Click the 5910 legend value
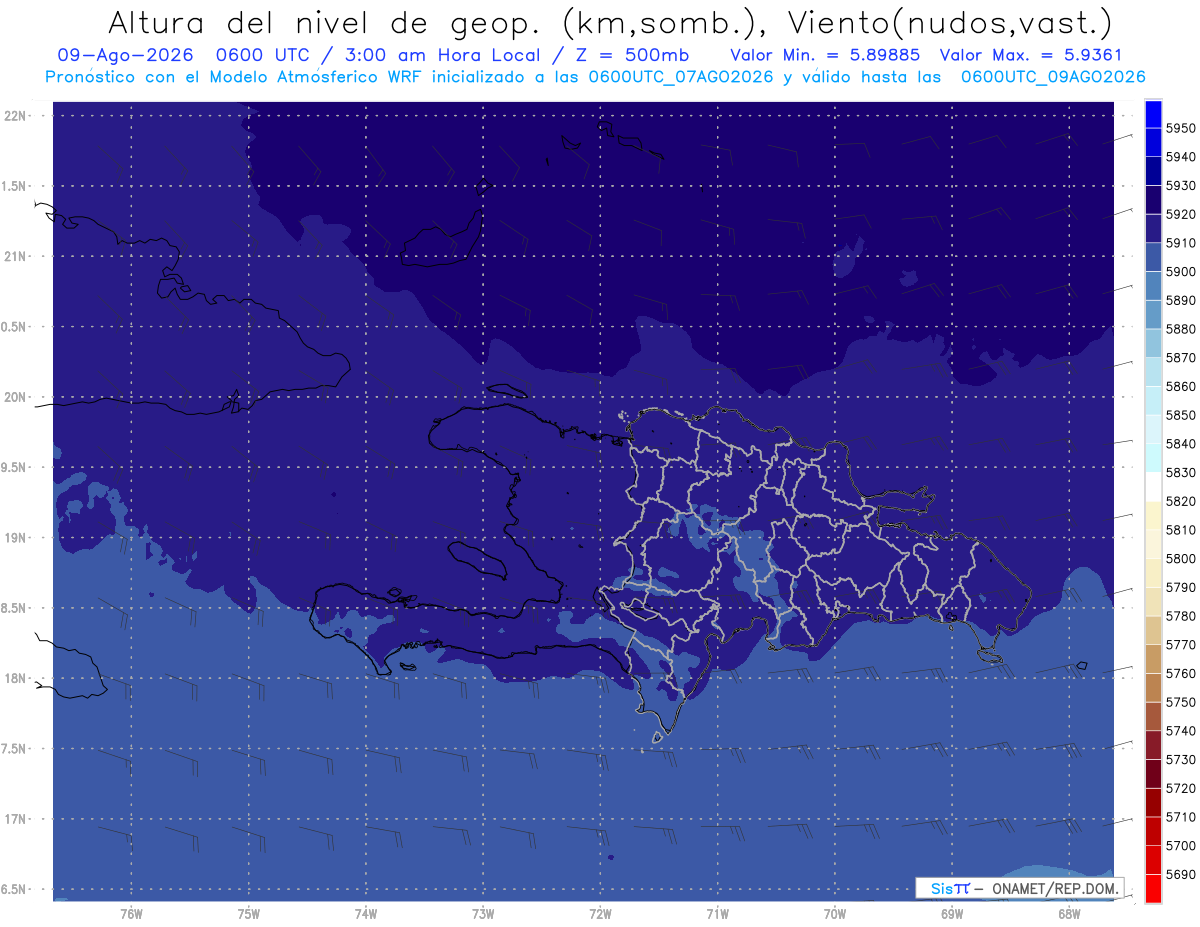 (x=1180, y=243)
